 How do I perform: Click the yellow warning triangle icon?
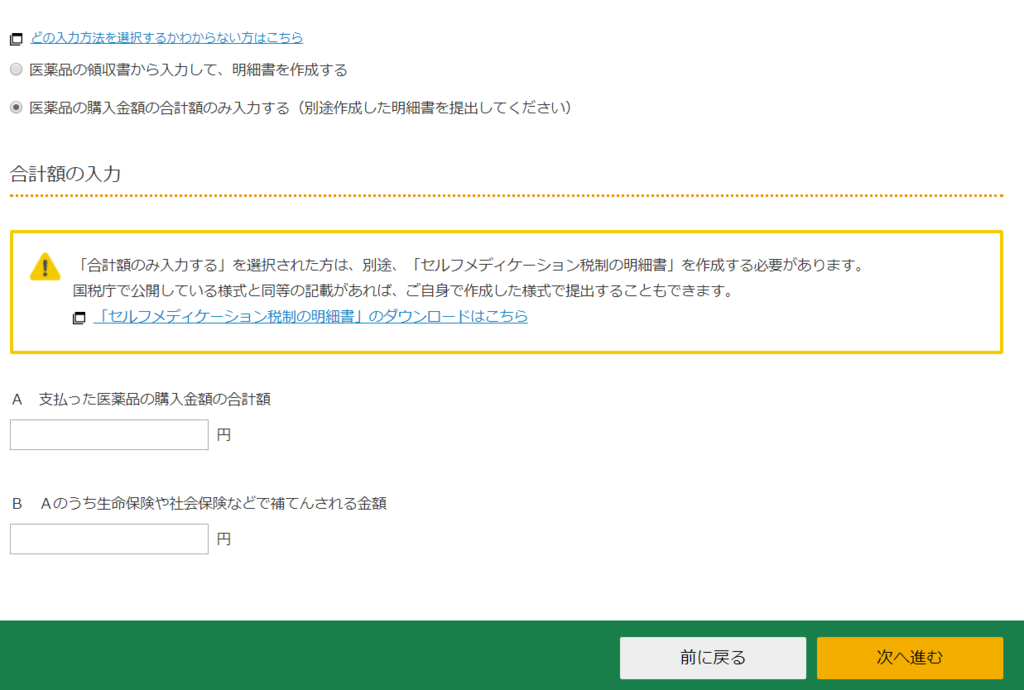(45, 266)
